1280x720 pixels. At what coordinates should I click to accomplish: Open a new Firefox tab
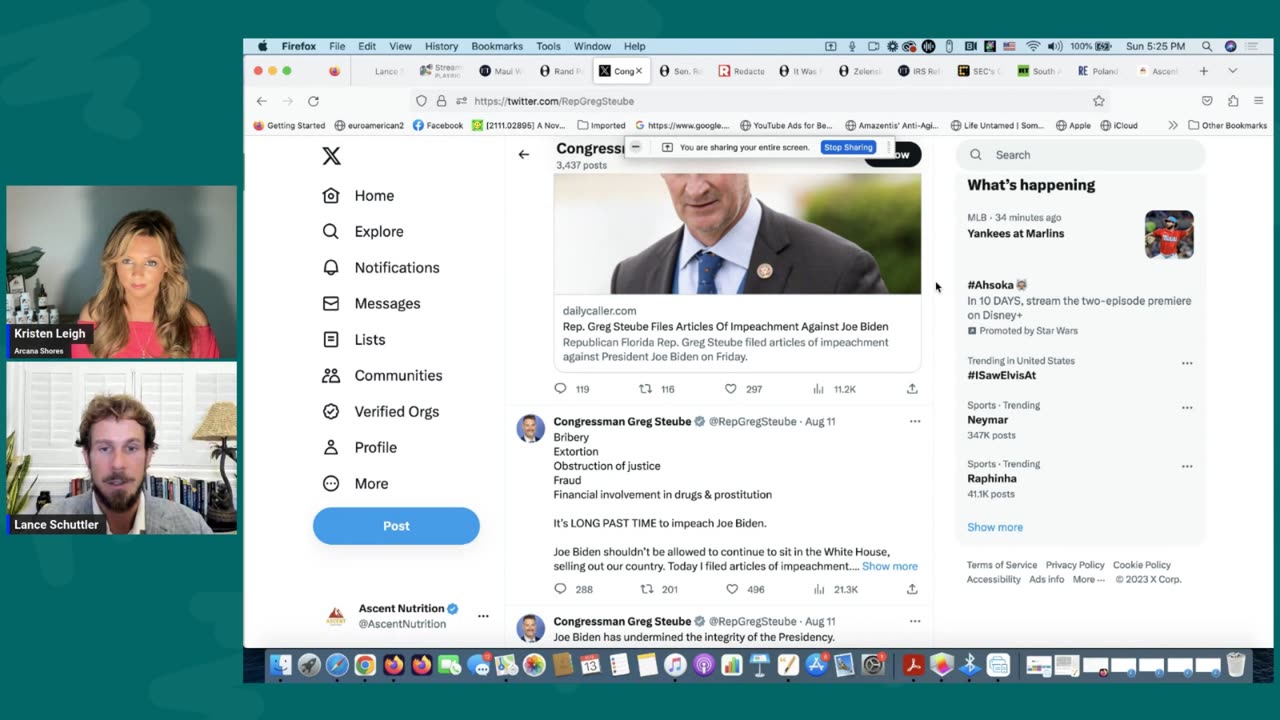[1204, 71]
